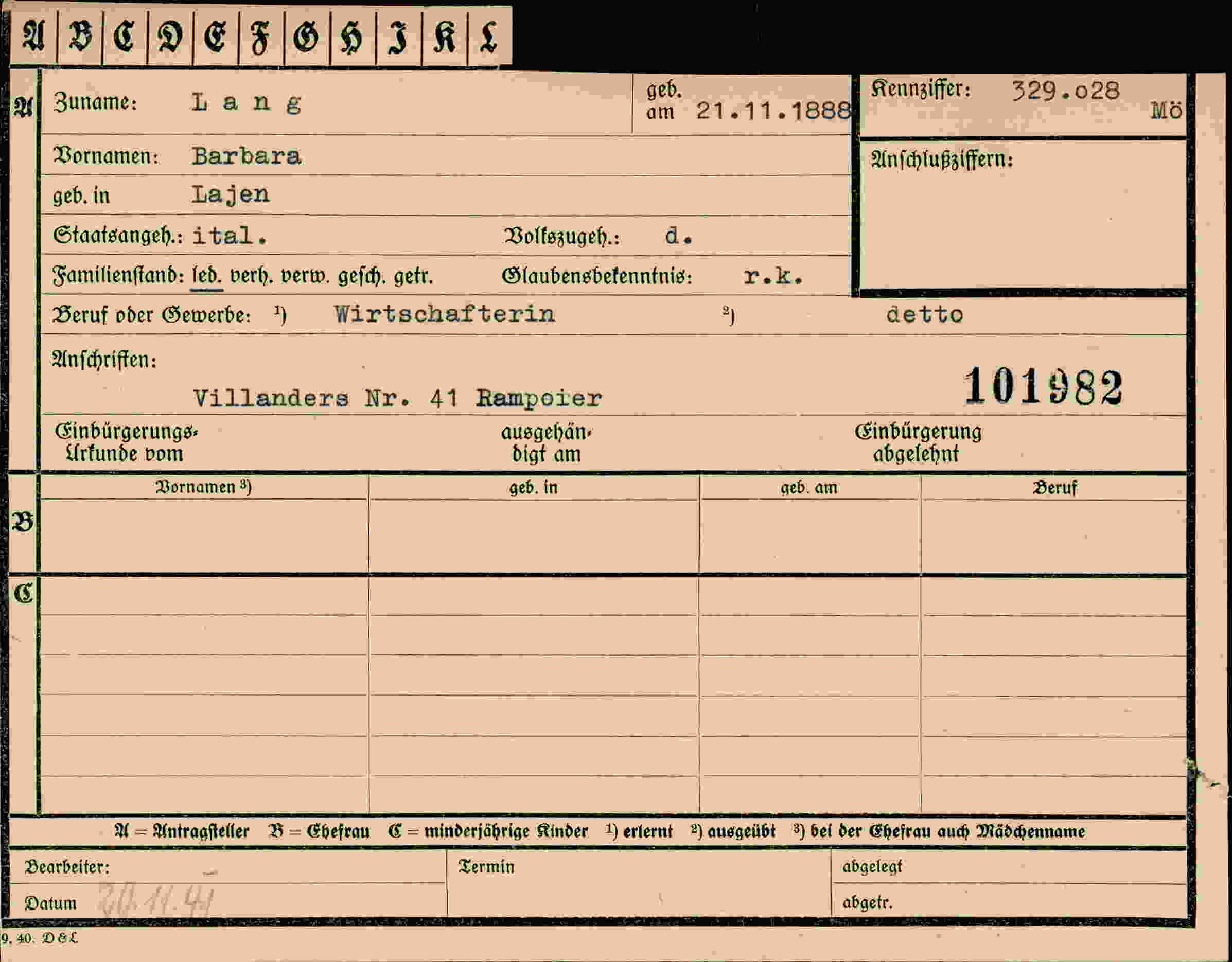Click the Volkszugeh. value d.
Viewport: 1232px width, 962px height.
[x=679, y=236]
